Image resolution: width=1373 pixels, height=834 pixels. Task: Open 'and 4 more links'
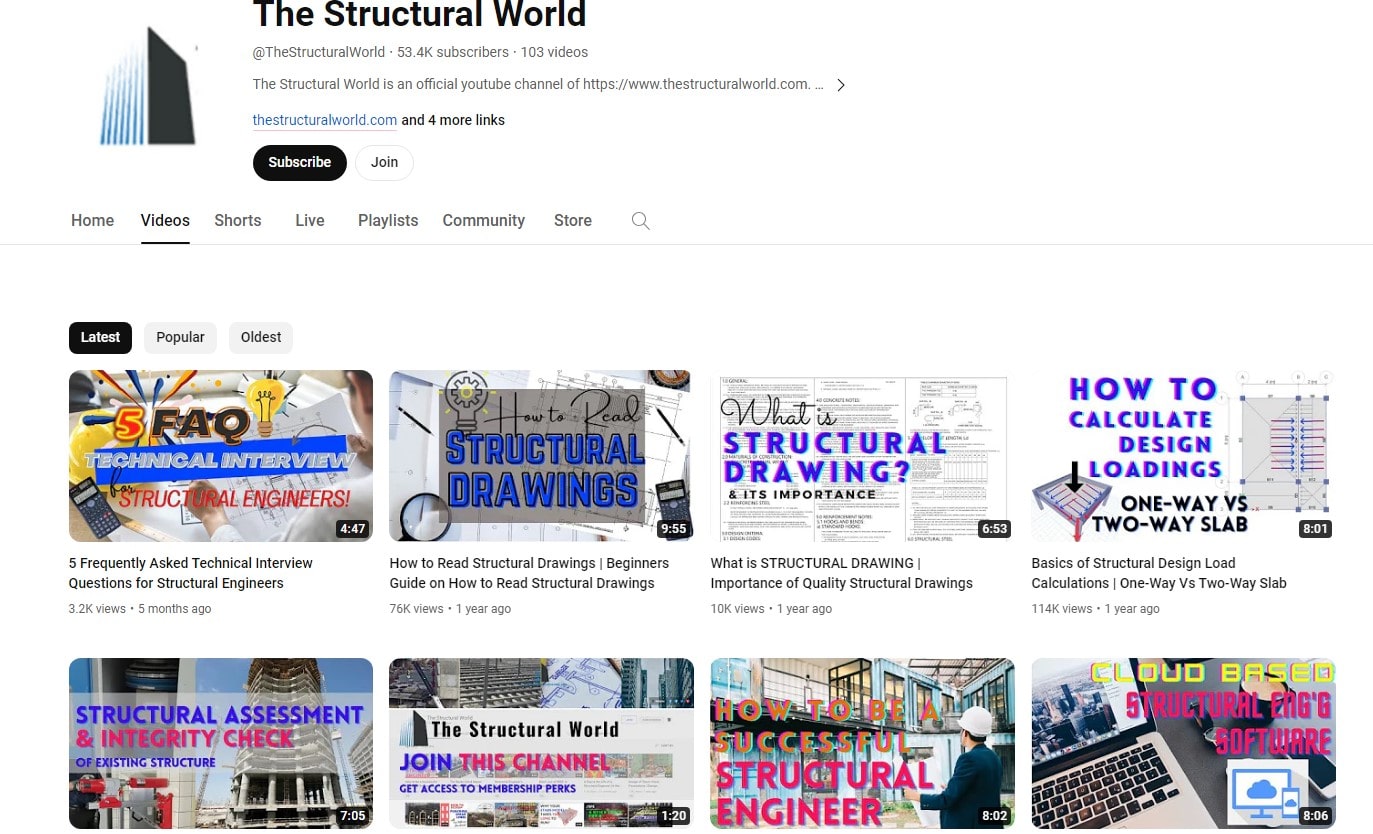coord(453,120)
